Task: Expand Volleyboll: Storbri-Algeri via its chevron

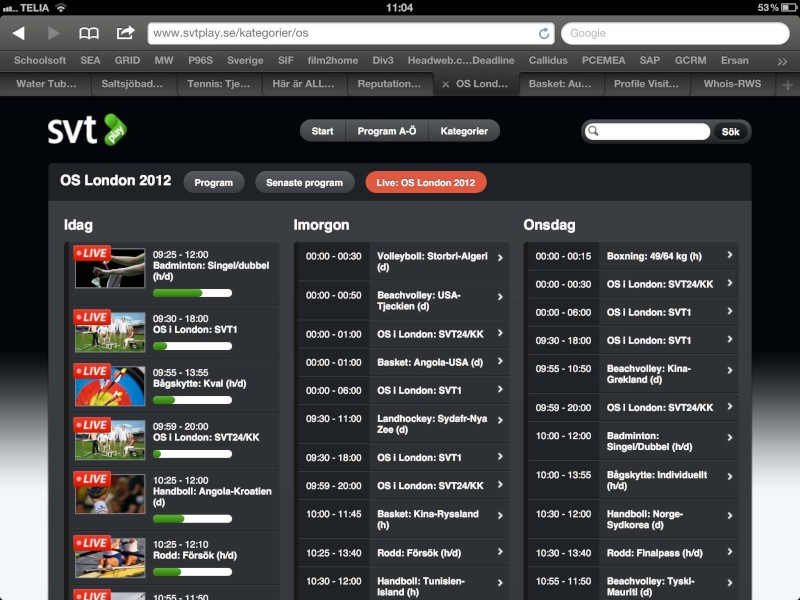Action: coord(500,258)
